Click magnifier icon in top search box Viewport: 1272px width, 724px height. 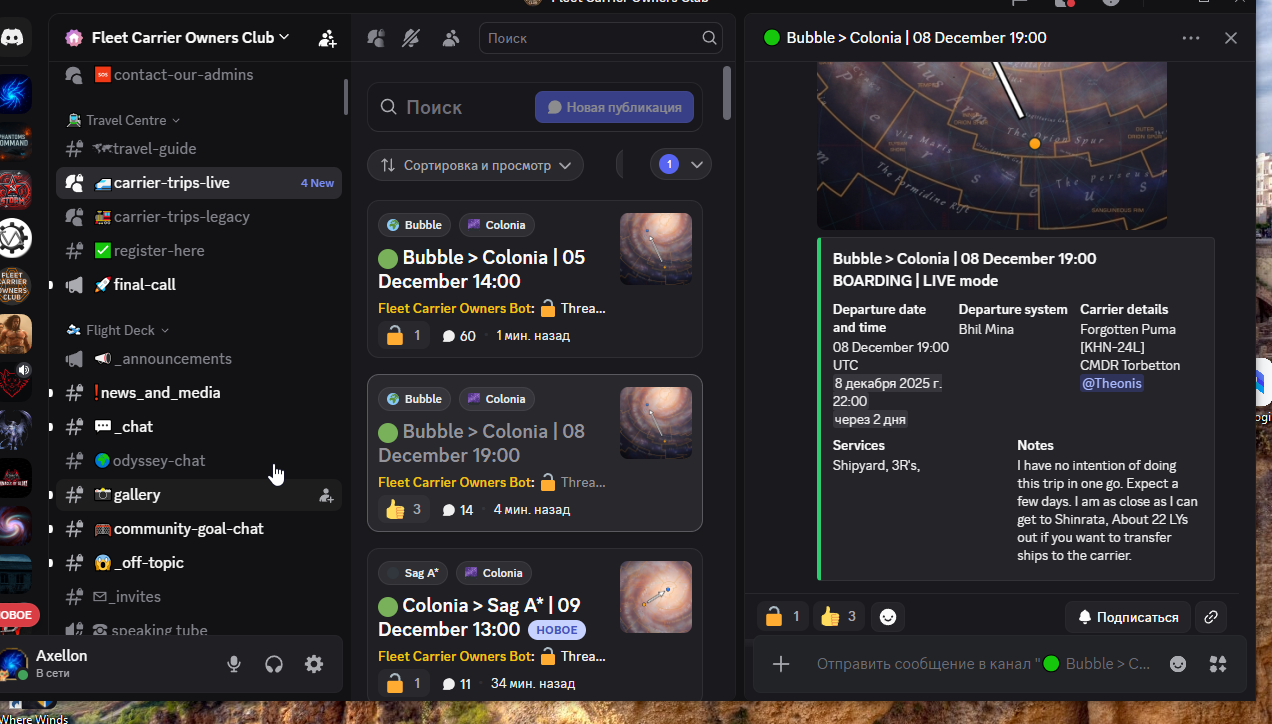click(709, 38)
